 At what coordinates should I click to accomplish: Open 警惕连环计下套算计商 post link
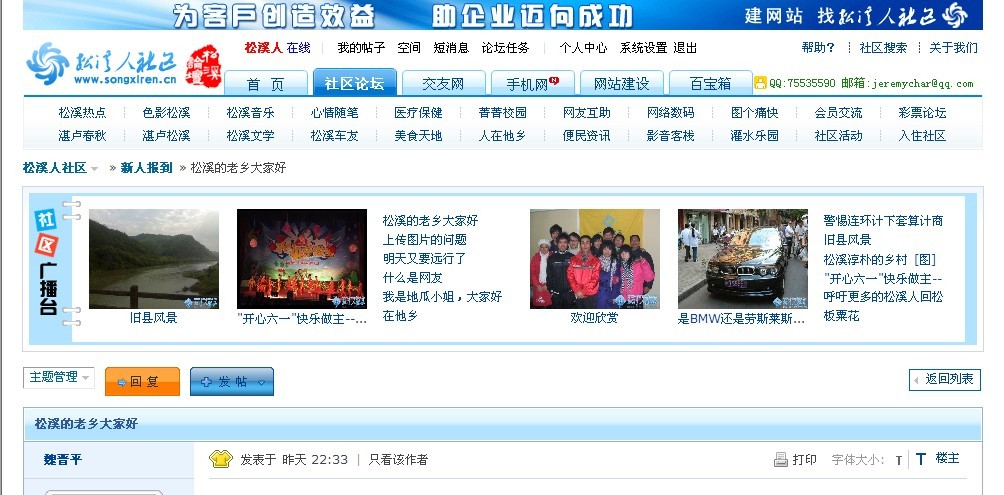(x=883, y=221)
